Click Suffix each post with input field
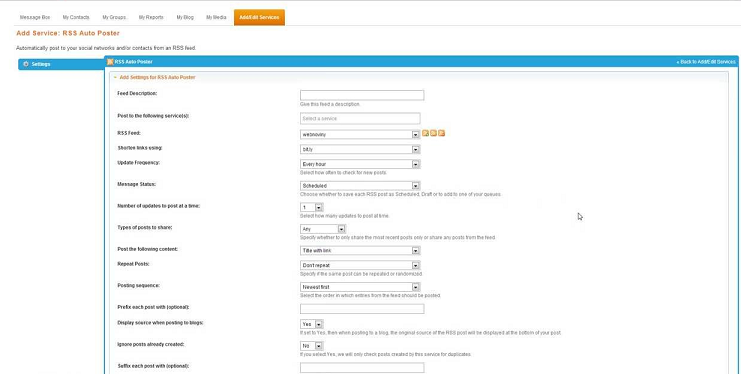 click(362, 367)
